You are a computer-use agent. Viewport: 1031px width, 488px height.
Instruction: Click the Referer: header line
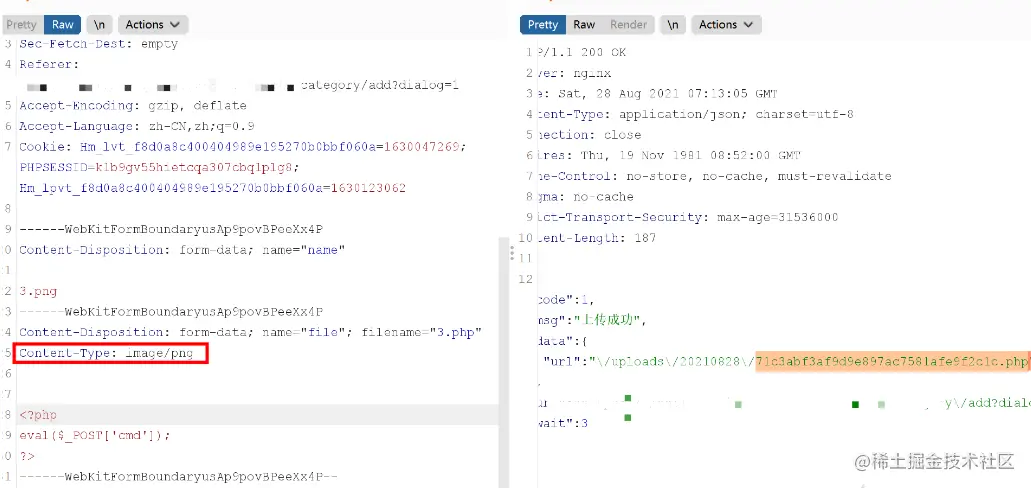[49, 64]
